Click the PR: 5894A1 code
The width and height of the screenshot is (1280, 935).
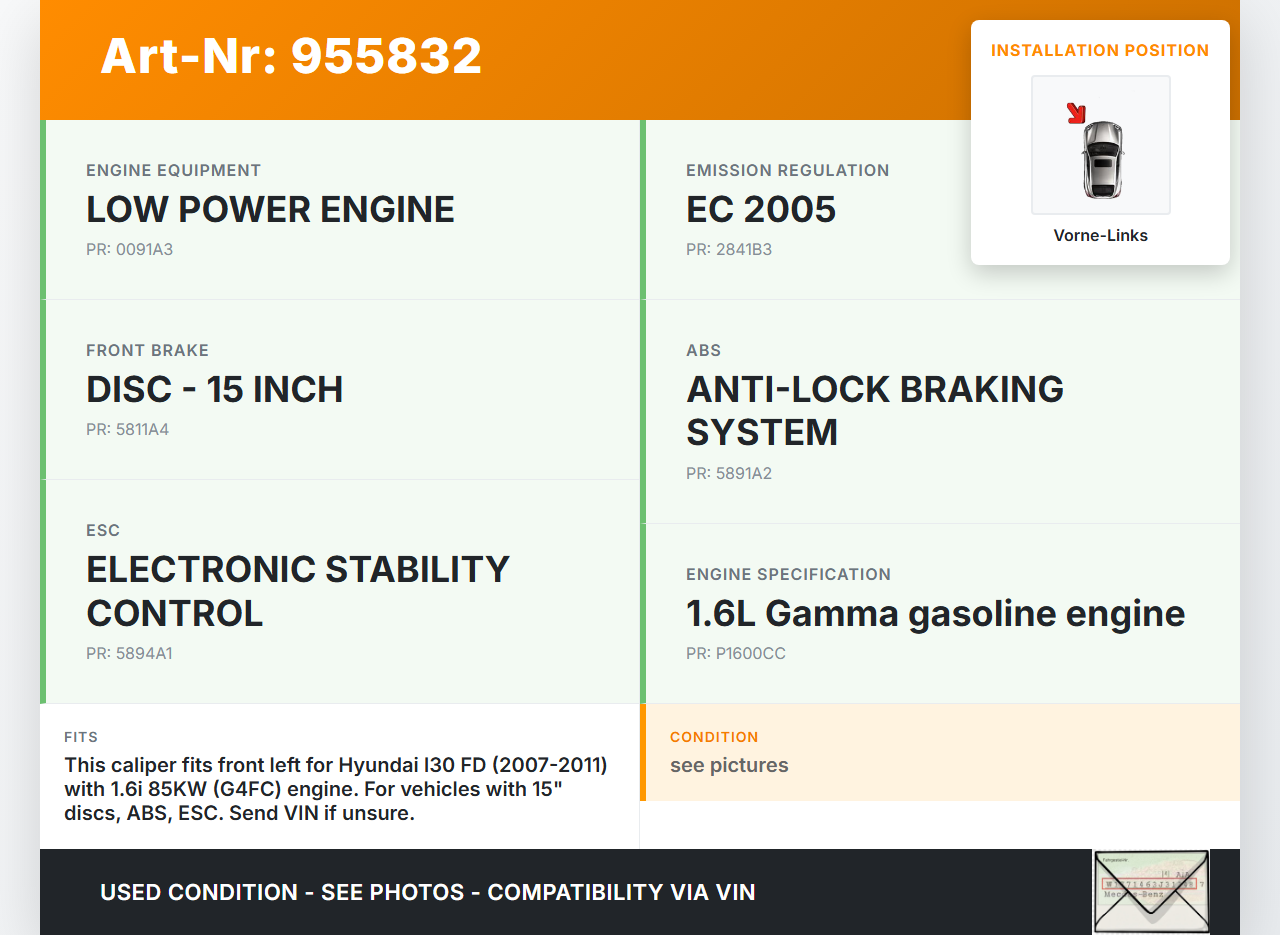129,653
